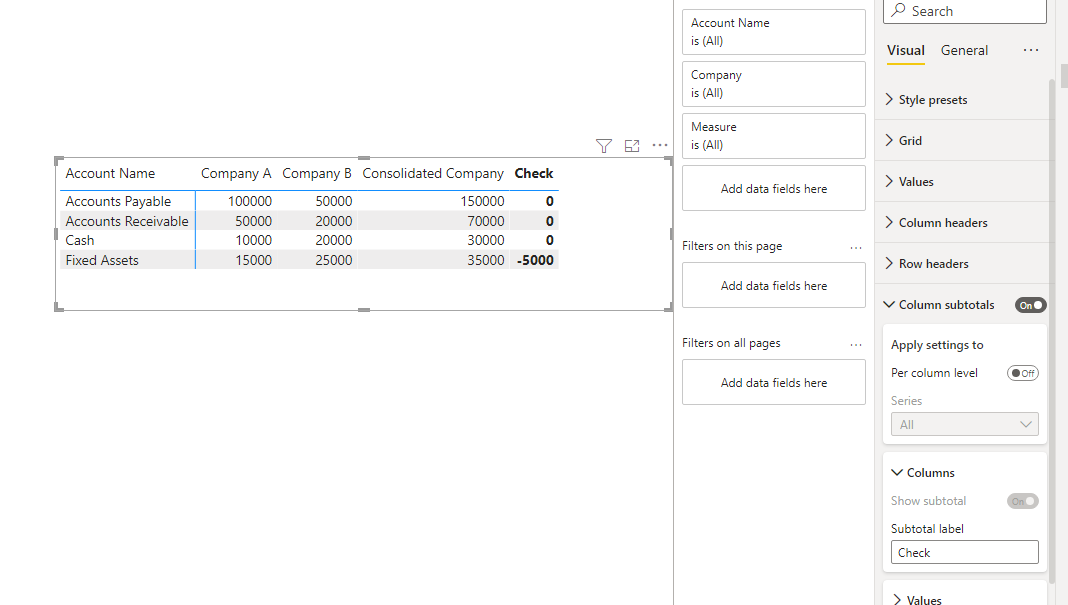Enable the Per column level toggle
The height and width of the screenshot is (605, 1068).
pos(1022,373)
